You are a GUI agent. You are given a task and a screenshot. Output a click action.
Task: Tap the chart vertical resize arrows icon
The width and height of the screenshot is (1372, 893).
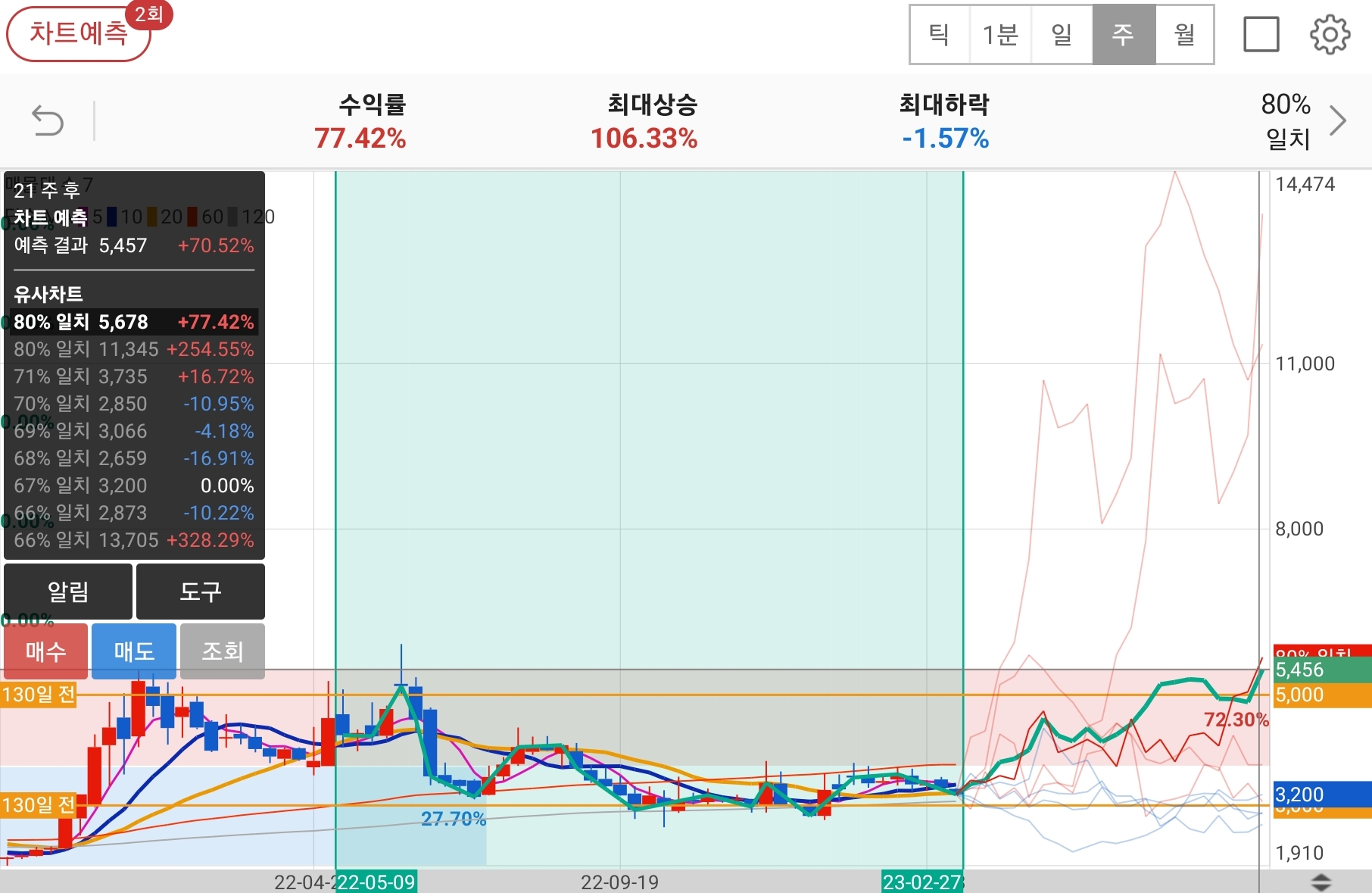(x=1321, y=882)
